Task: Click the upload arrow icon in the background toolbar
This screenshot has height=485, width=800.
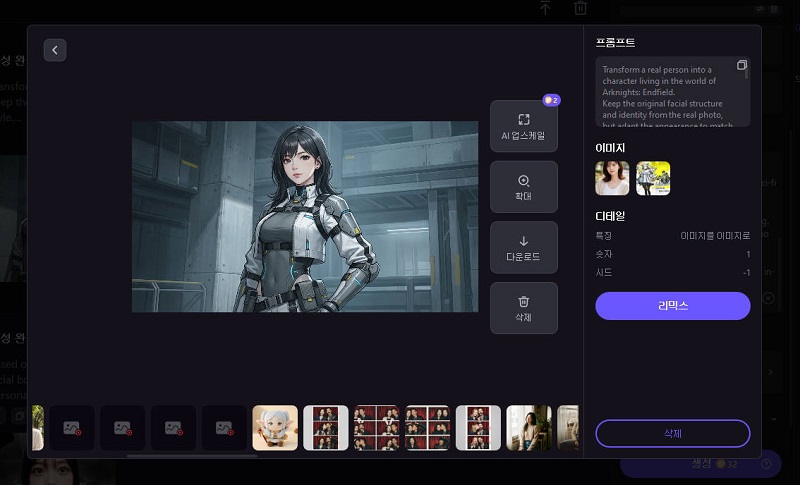Action: click(x=545, y=8)
